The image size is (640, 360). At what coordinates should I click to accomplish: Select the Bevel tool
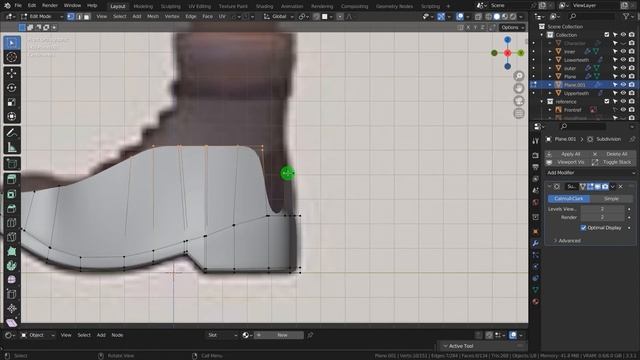click(11, 208)
